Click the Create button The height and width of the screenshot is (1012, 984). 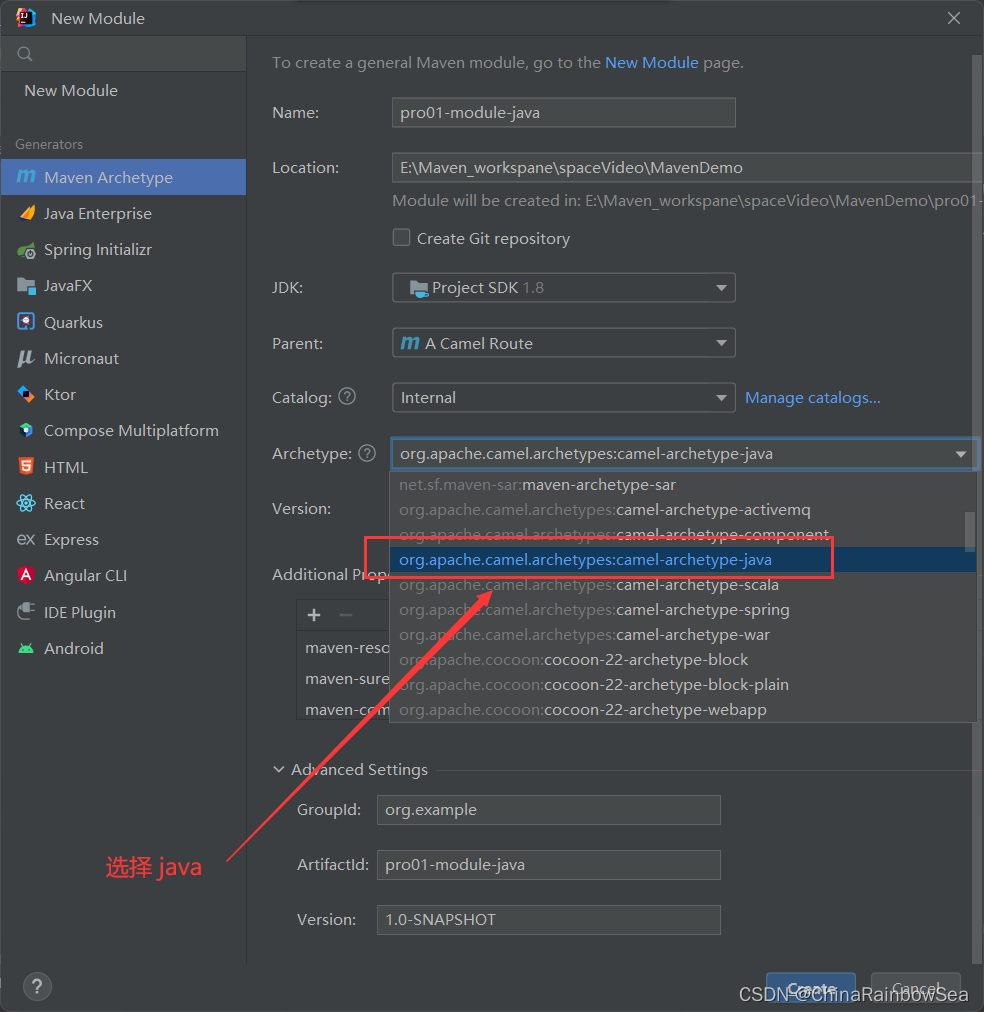pos(811,987)
